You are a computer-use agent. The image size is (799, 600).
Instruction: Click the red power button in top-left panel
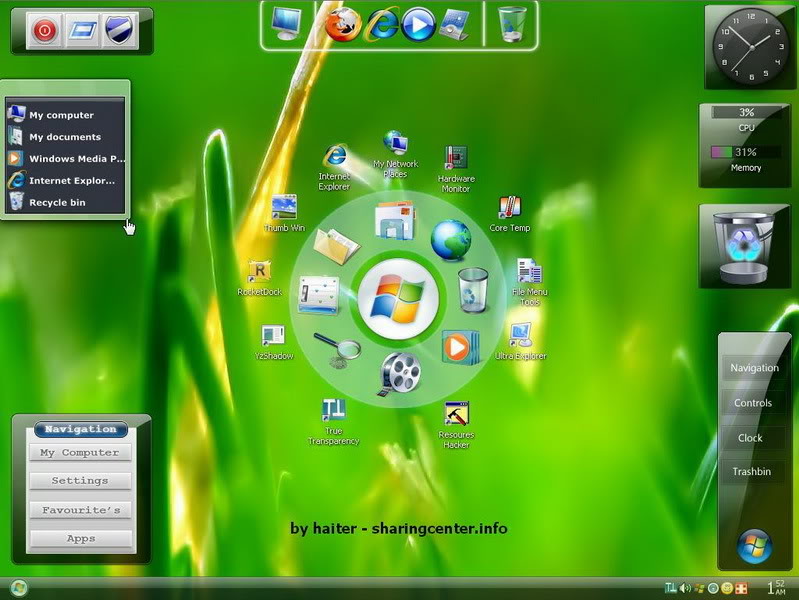[44, 31]
